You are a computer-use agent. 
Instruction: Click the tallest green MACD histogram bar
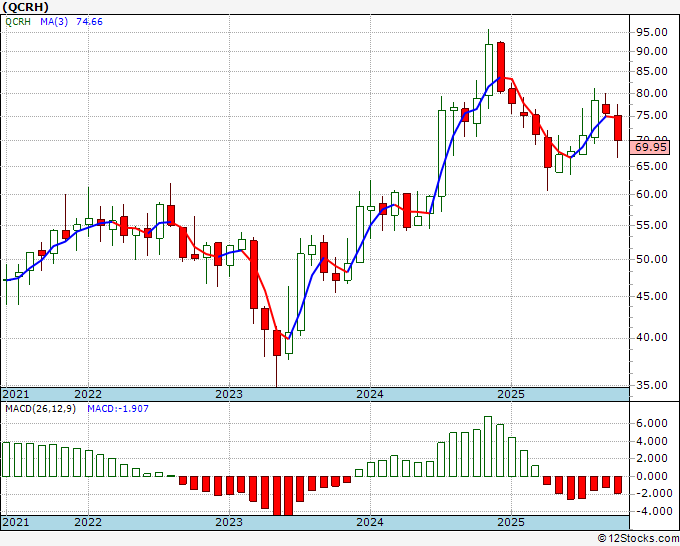(x=488, y=446)
